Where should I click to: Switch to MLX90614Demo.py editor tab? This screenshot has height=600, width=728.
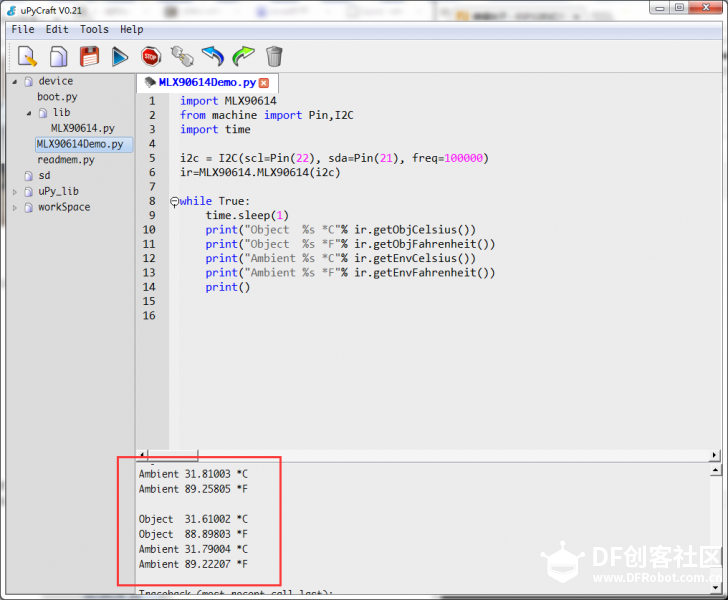click(207, 82)
